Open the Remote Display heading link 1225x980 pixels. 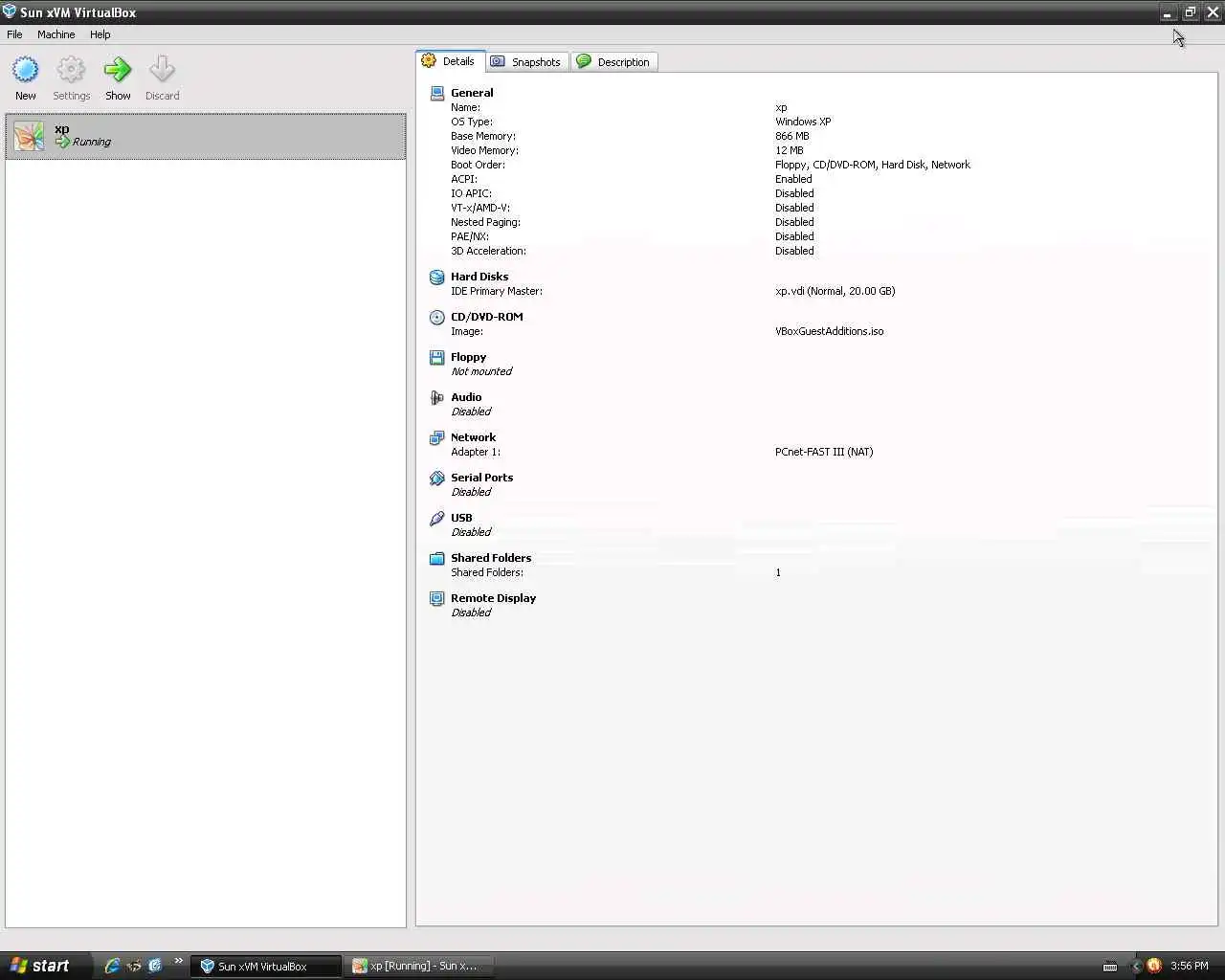[493, 598]
